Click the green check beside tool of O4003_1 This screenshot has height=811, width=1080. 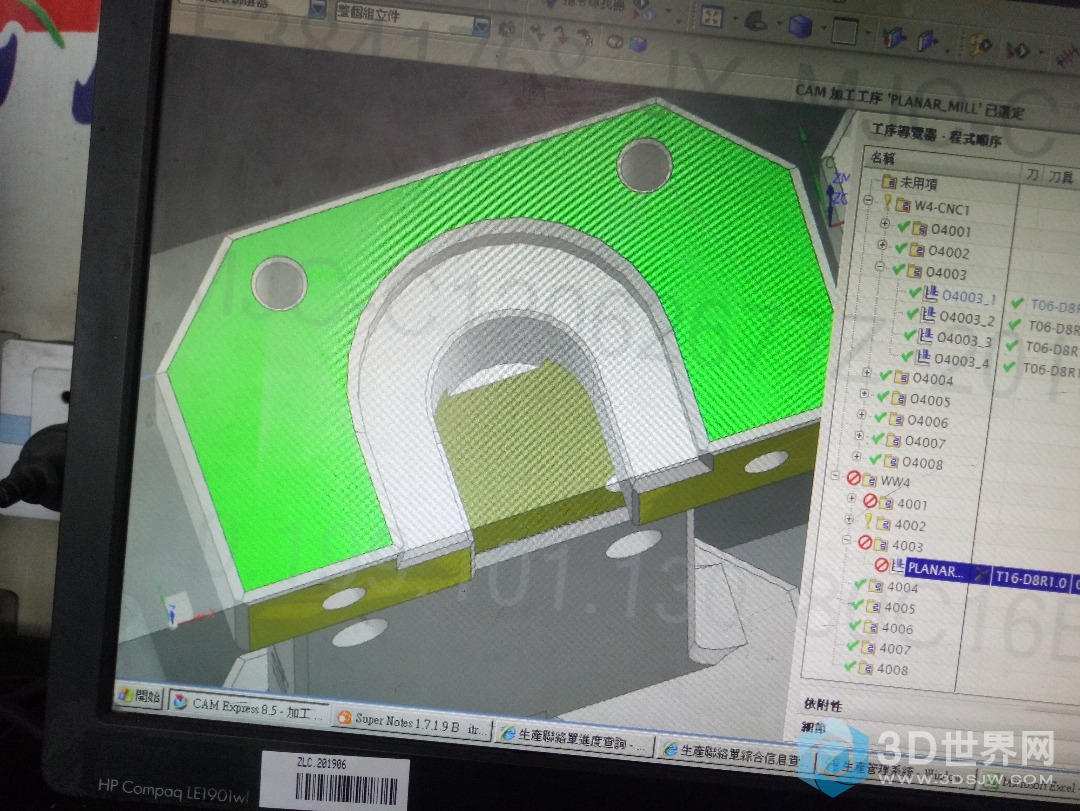click(1017, 302)
